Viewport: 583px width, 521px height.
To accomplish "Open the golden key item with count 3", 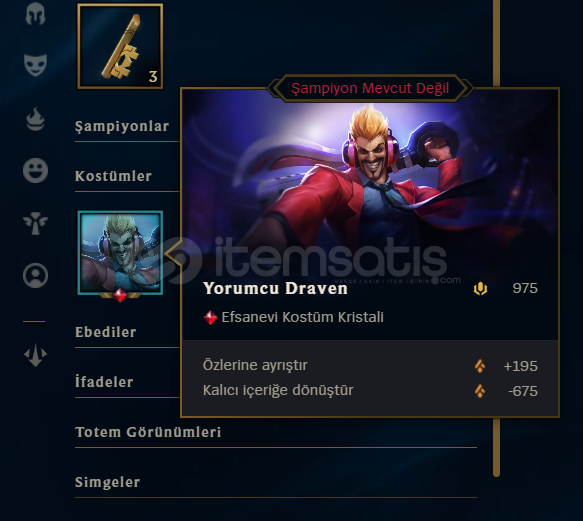I will pyautogui.click(x=120, y=46).
